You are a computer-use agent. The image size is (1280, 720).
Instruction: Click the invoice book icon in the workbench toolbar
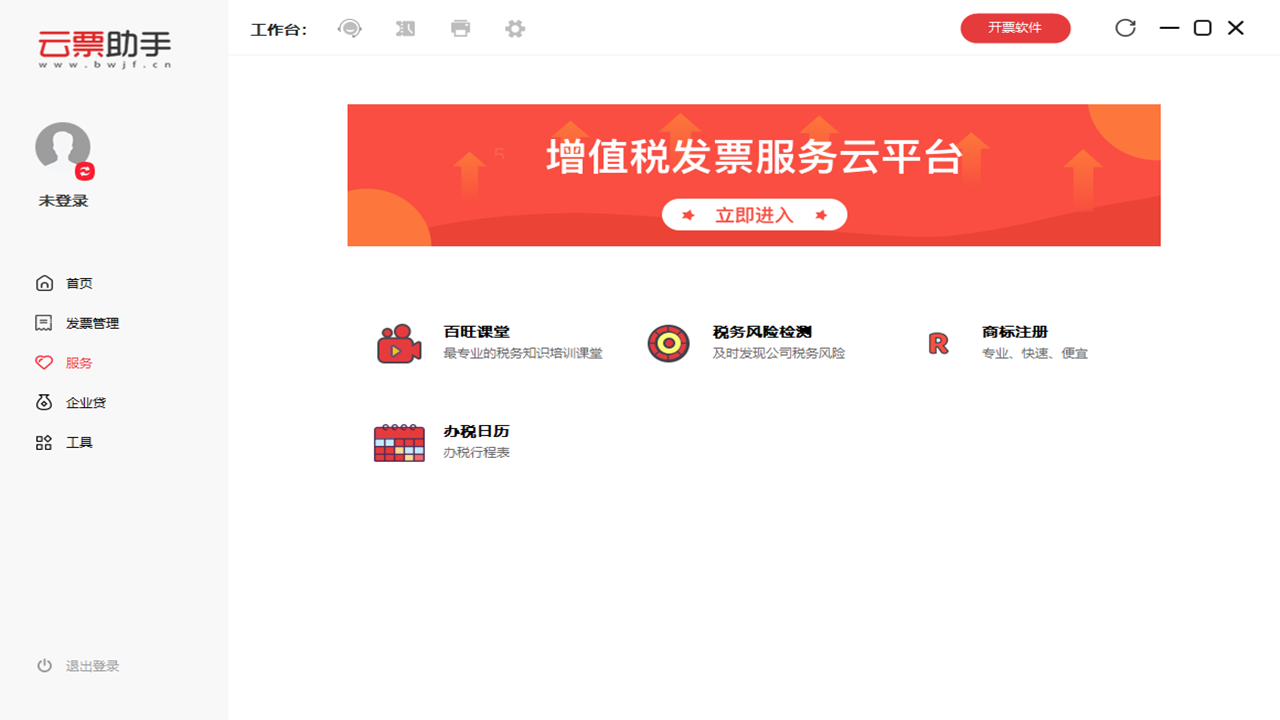(405, 28)
